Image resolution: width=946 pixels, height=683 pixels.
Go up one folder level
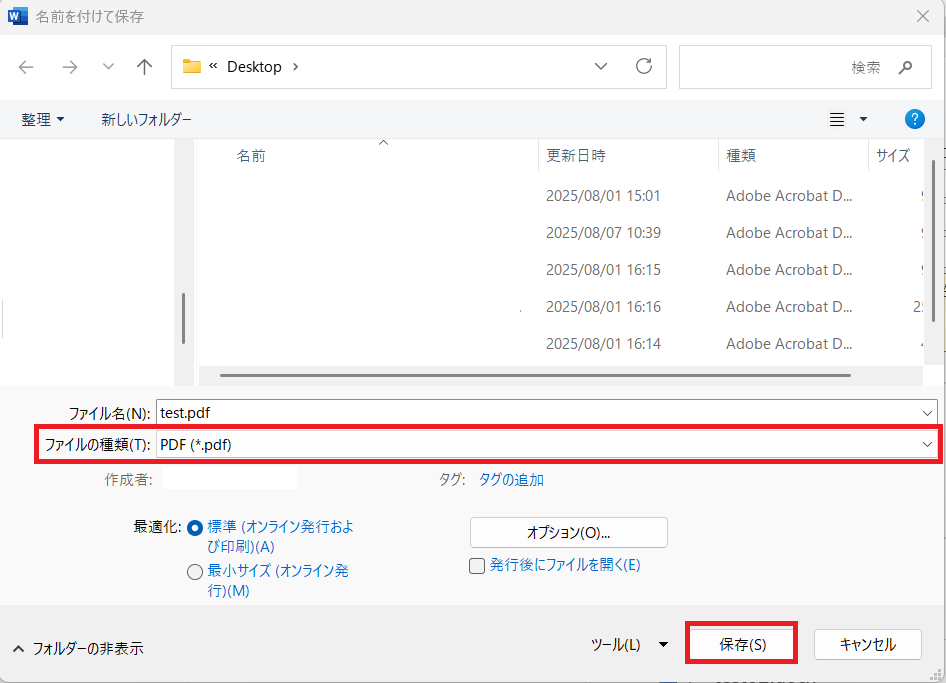pyautogui.click(x=144, y=67)
